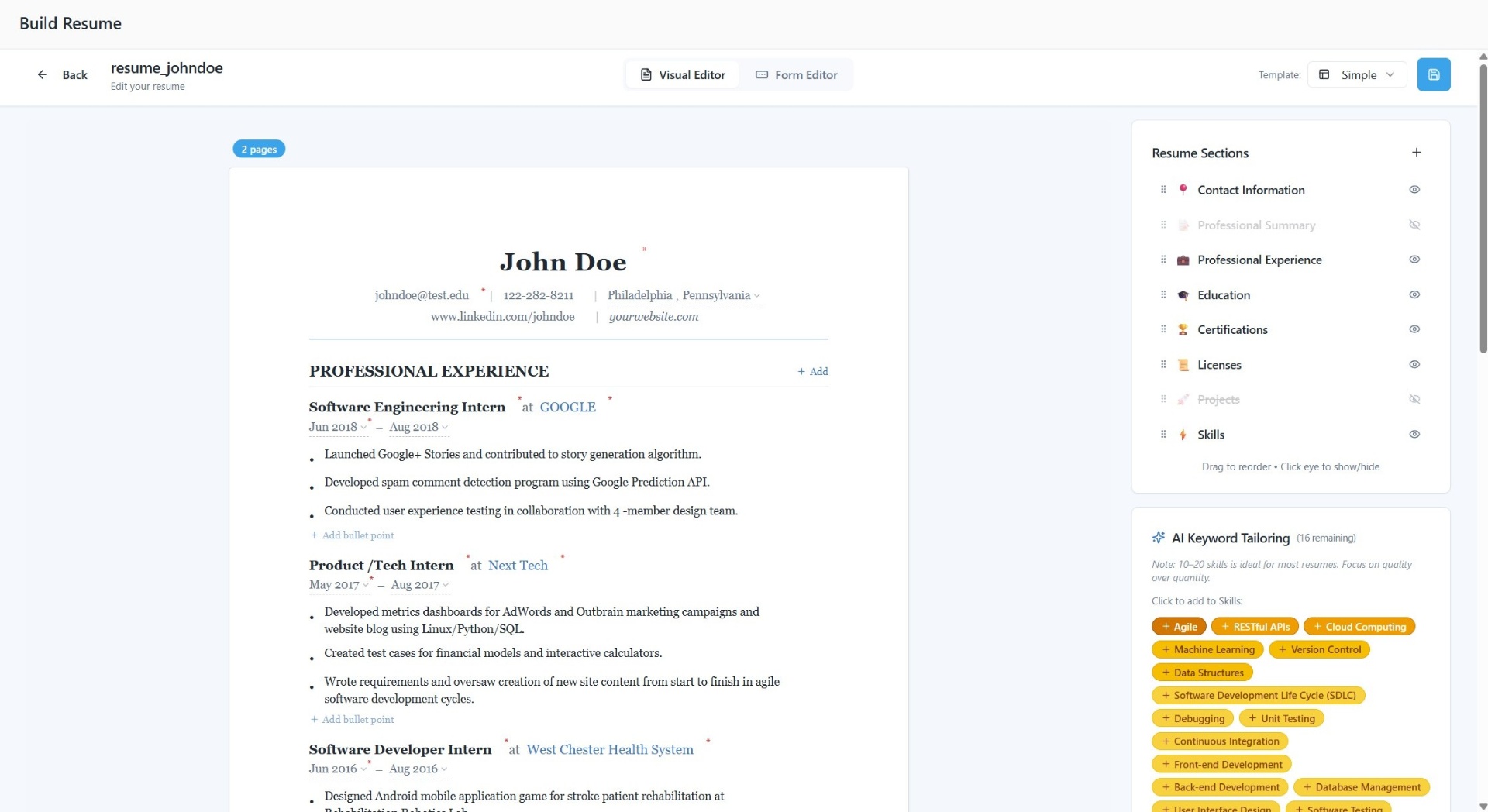Edit the John Doe name field
Screen dimensions: 1488x812
tap(563, 262)
